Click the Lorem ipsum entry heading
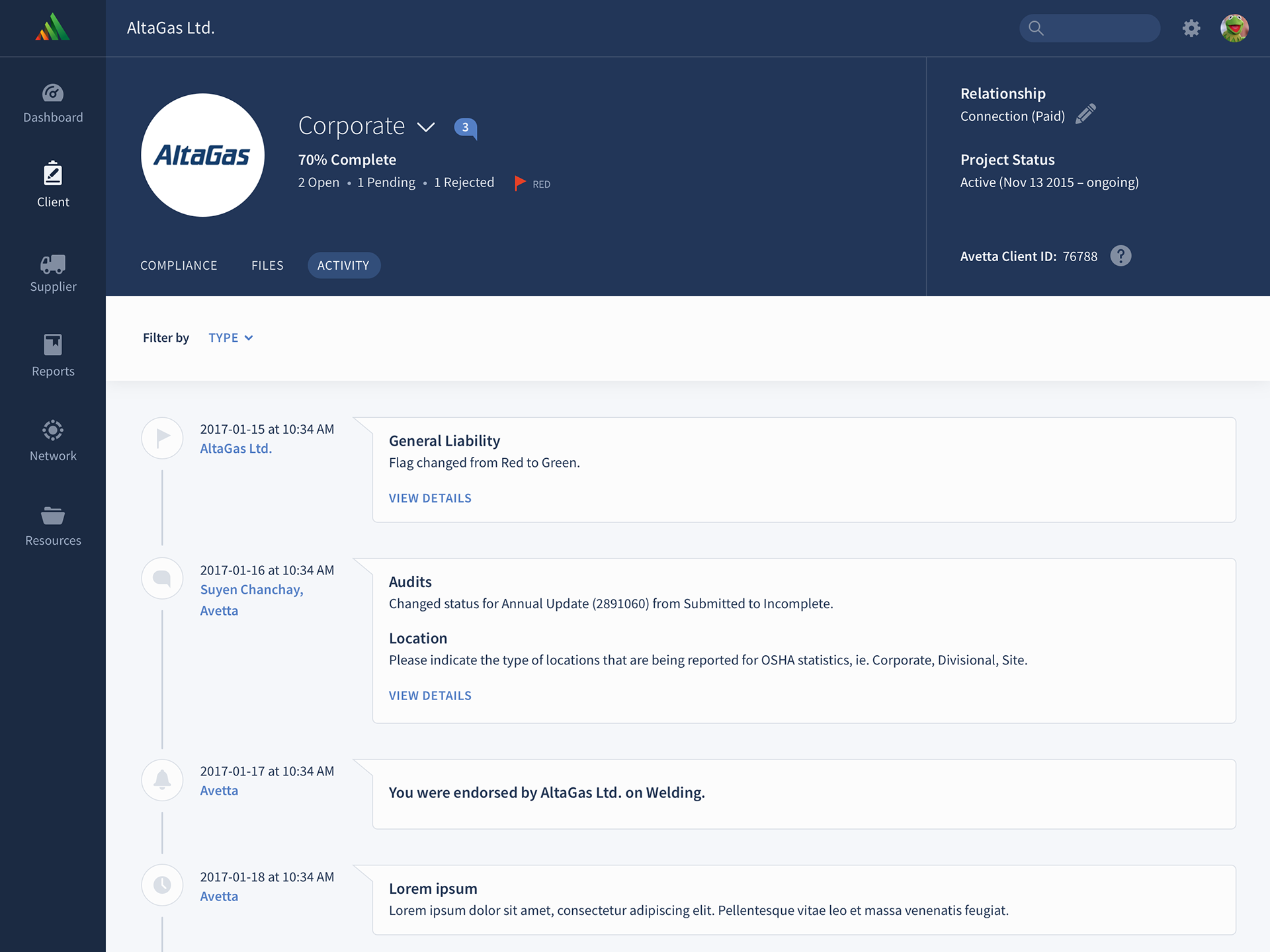1270x952 pixels. (x=433, y=889)
